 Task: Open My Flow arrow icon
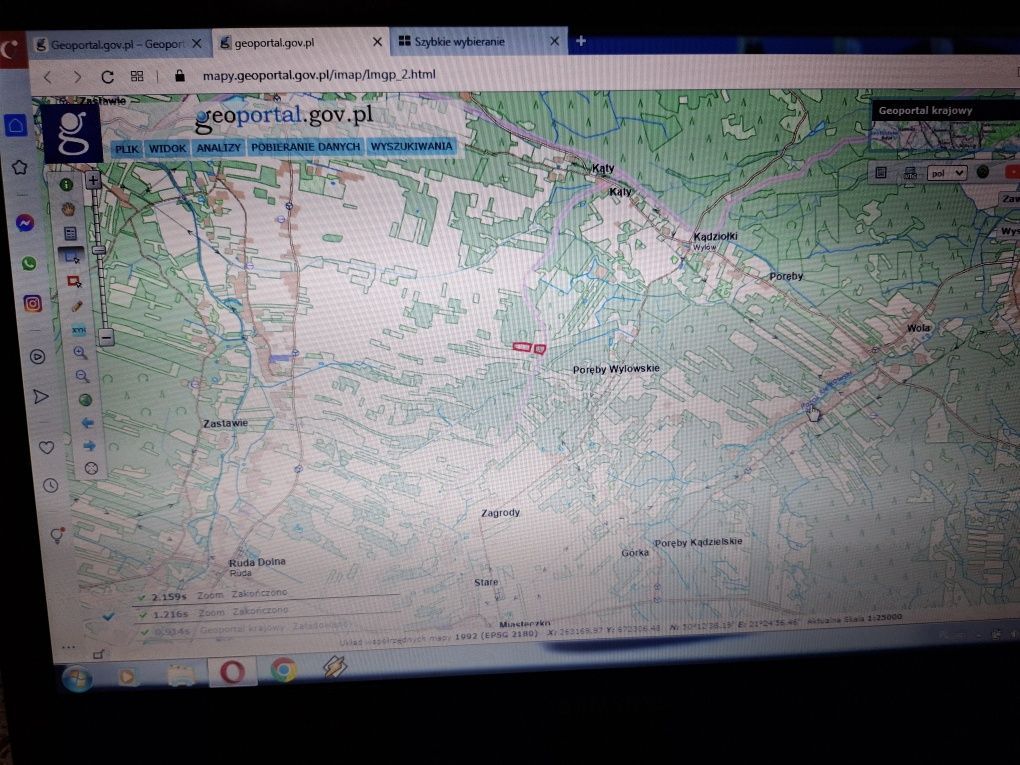pos(40,396)
